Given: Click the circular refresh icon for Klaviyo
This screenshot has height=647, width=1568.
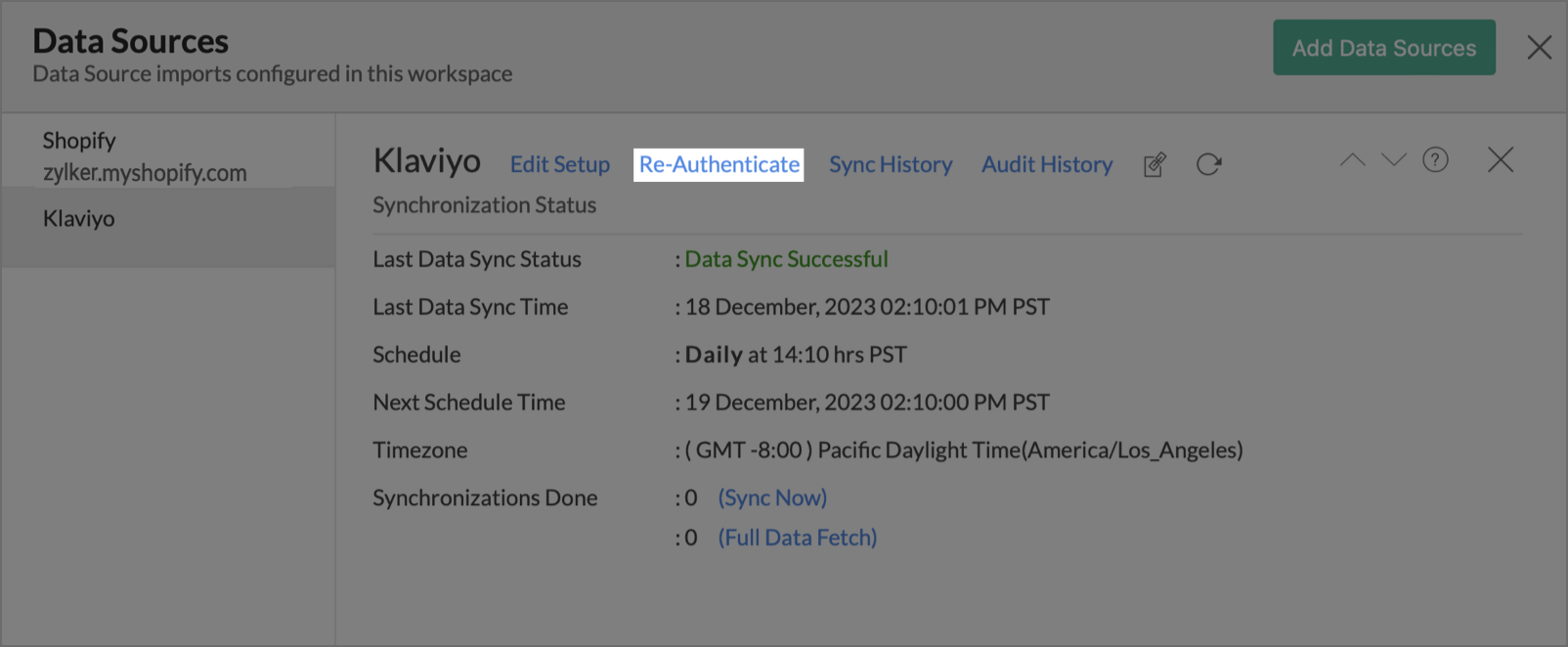Looking at the screenshot, I should 1209,164.
